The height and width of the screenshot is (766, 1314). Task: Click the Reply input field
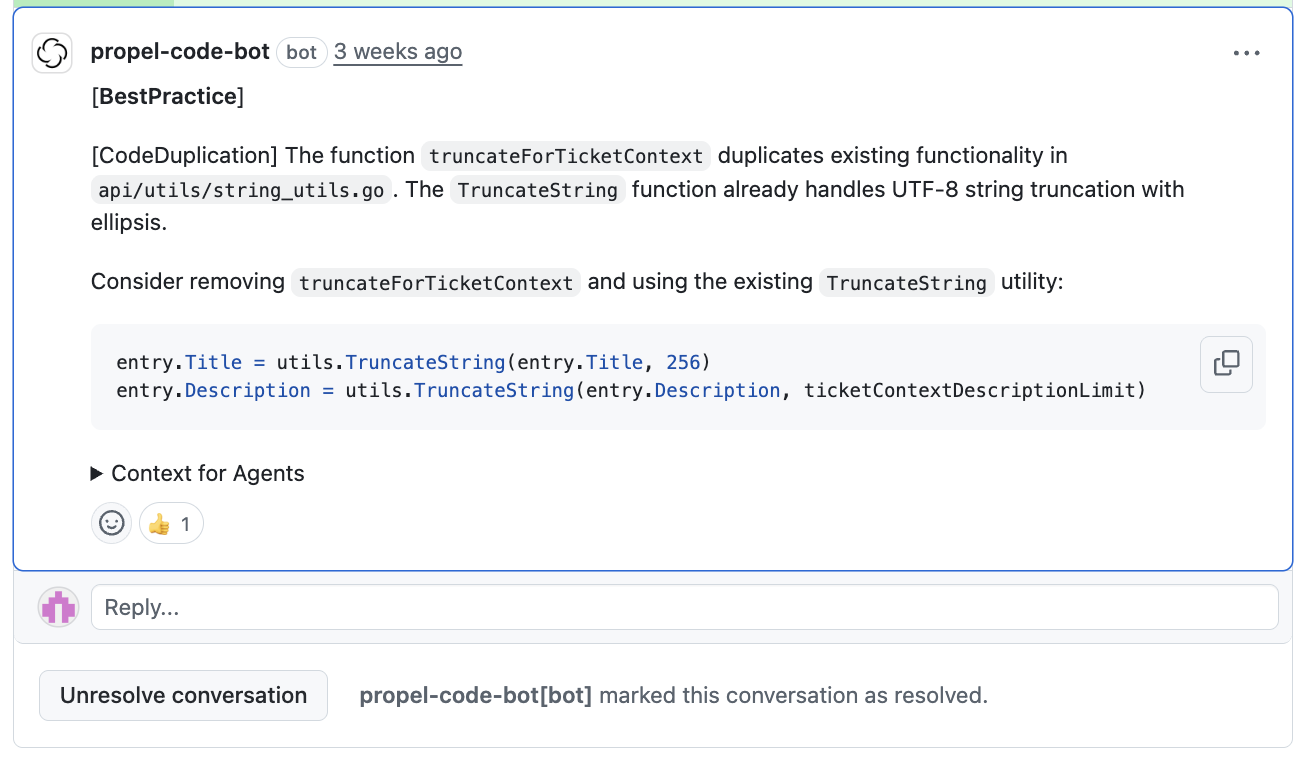(400, 606)
